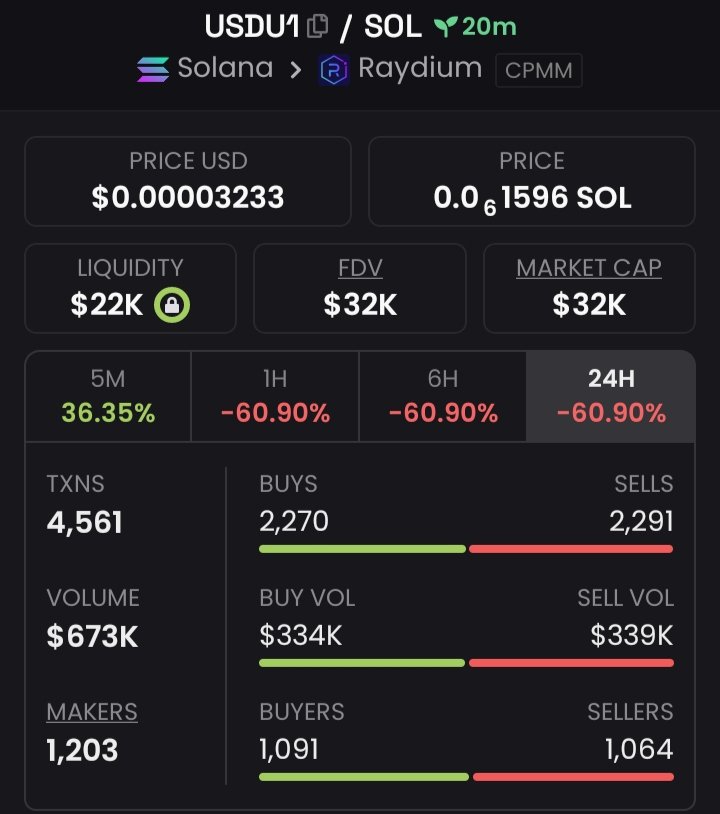Click the SOL price box
Viewport: 720px width, 814px height.
[532, 181]
